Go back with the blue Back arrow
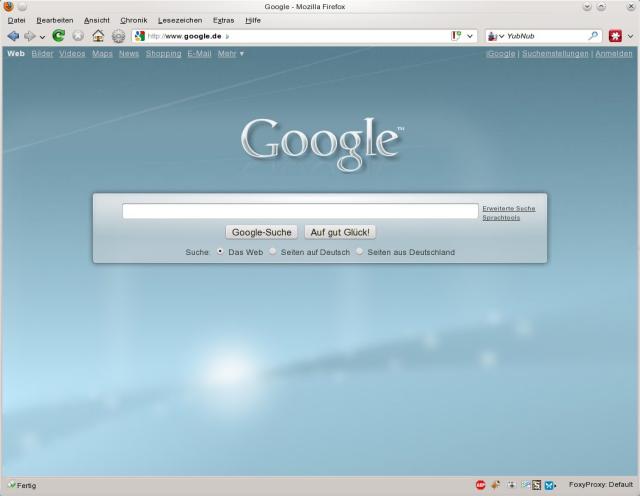 (13, 36)
